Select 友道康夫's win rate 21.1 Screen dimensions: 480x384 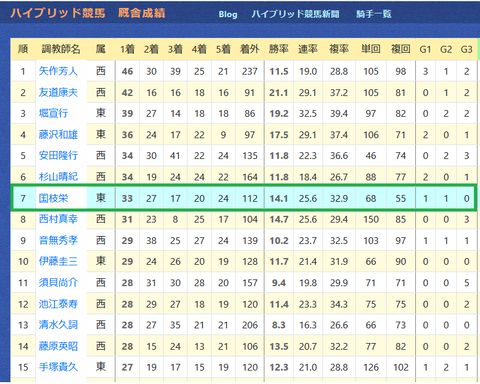pos(279,93)
